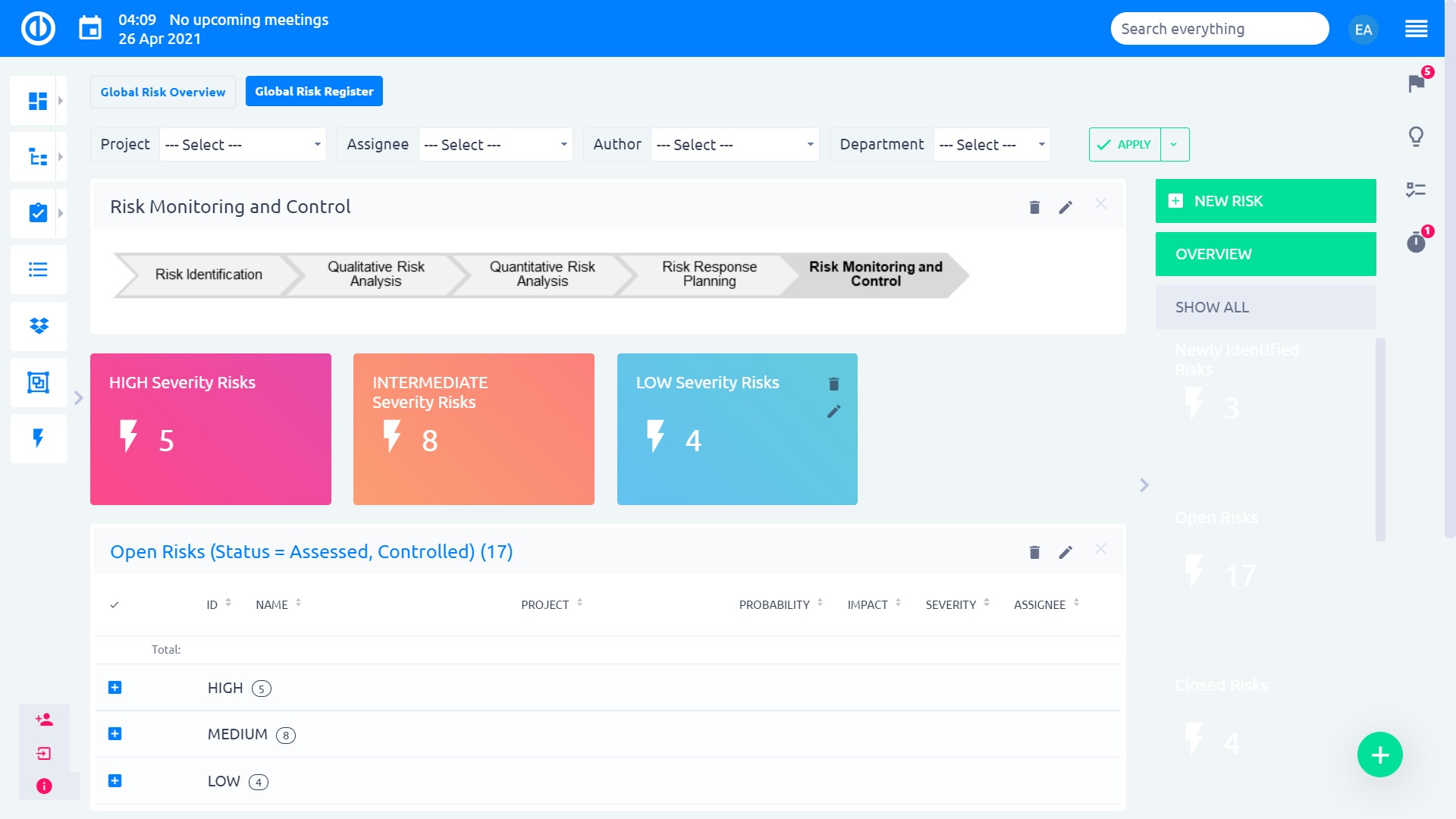
Task: Open the Author selection dropdown
Action: point(733,144)
